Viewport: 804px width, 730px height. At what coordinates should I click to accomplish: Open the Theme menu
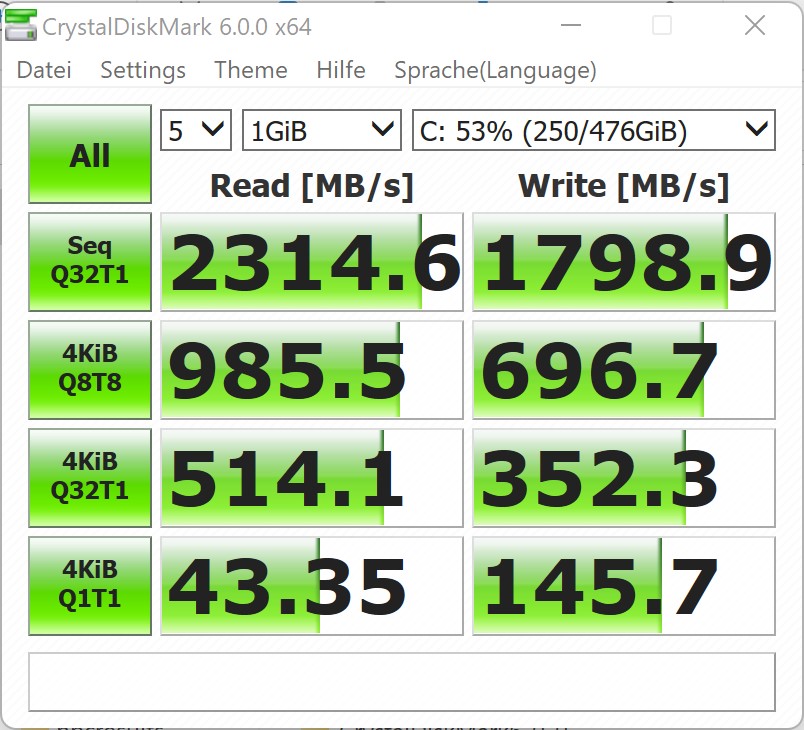click(251, 70)
